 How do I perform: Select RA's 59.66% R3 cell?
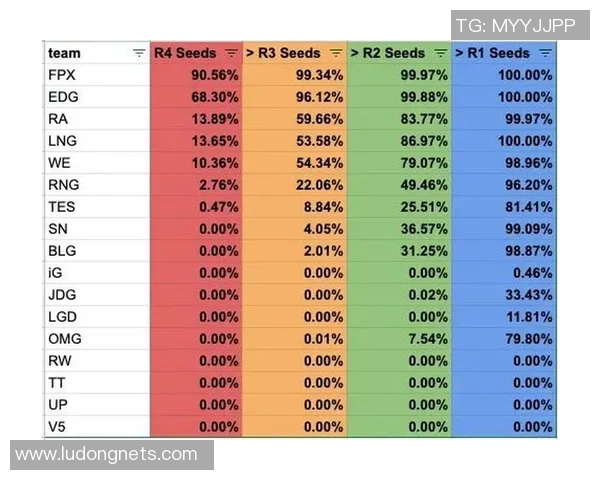click(295, 119)
